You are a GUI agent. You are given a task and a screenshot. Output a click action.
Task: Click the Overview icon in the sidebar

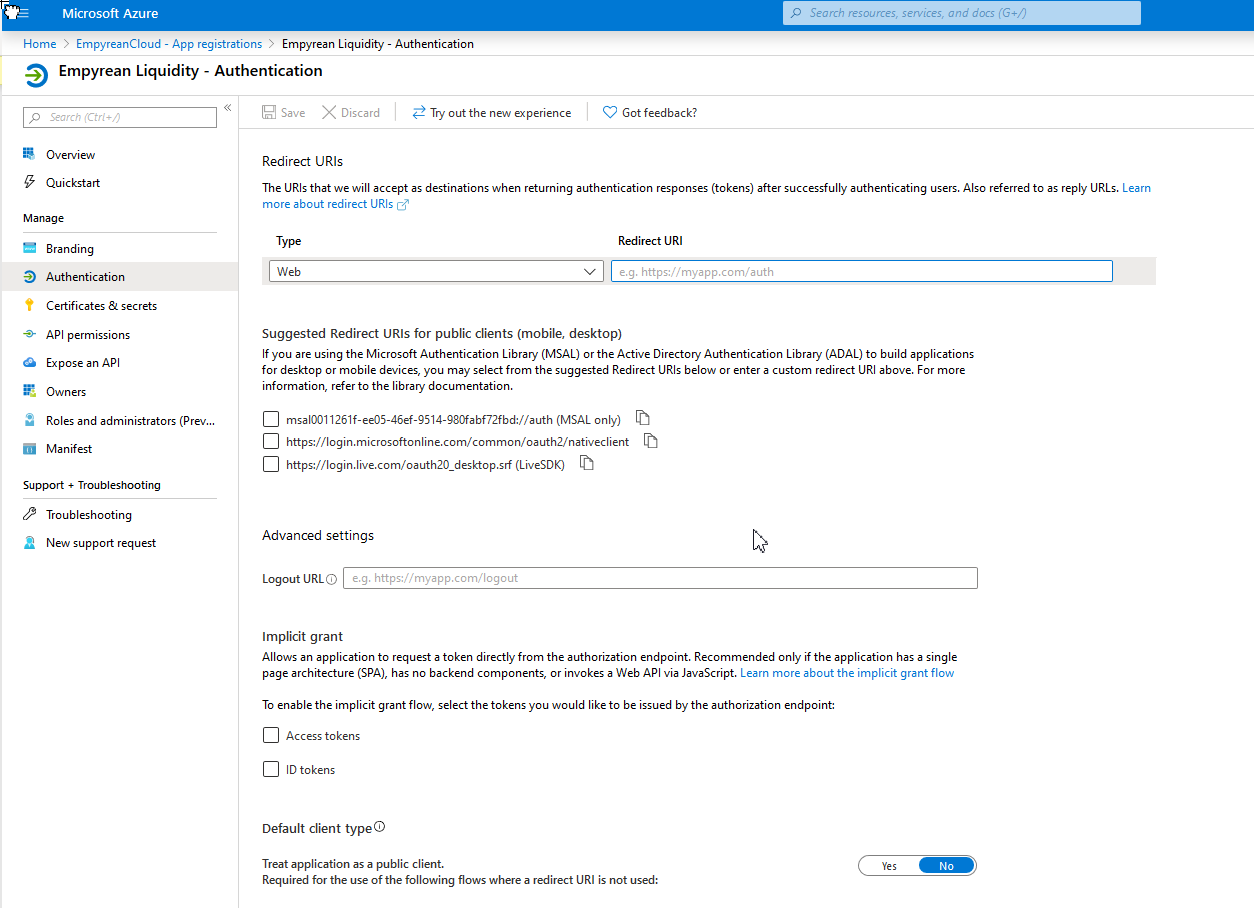click(x=29, y=154)
